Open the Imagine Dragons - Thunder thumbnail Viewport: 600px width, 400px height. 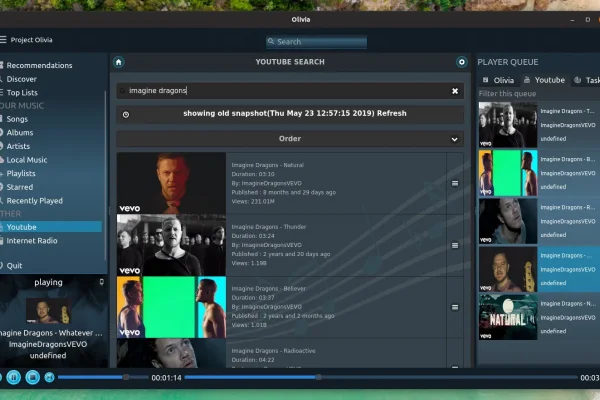point(171,245)
